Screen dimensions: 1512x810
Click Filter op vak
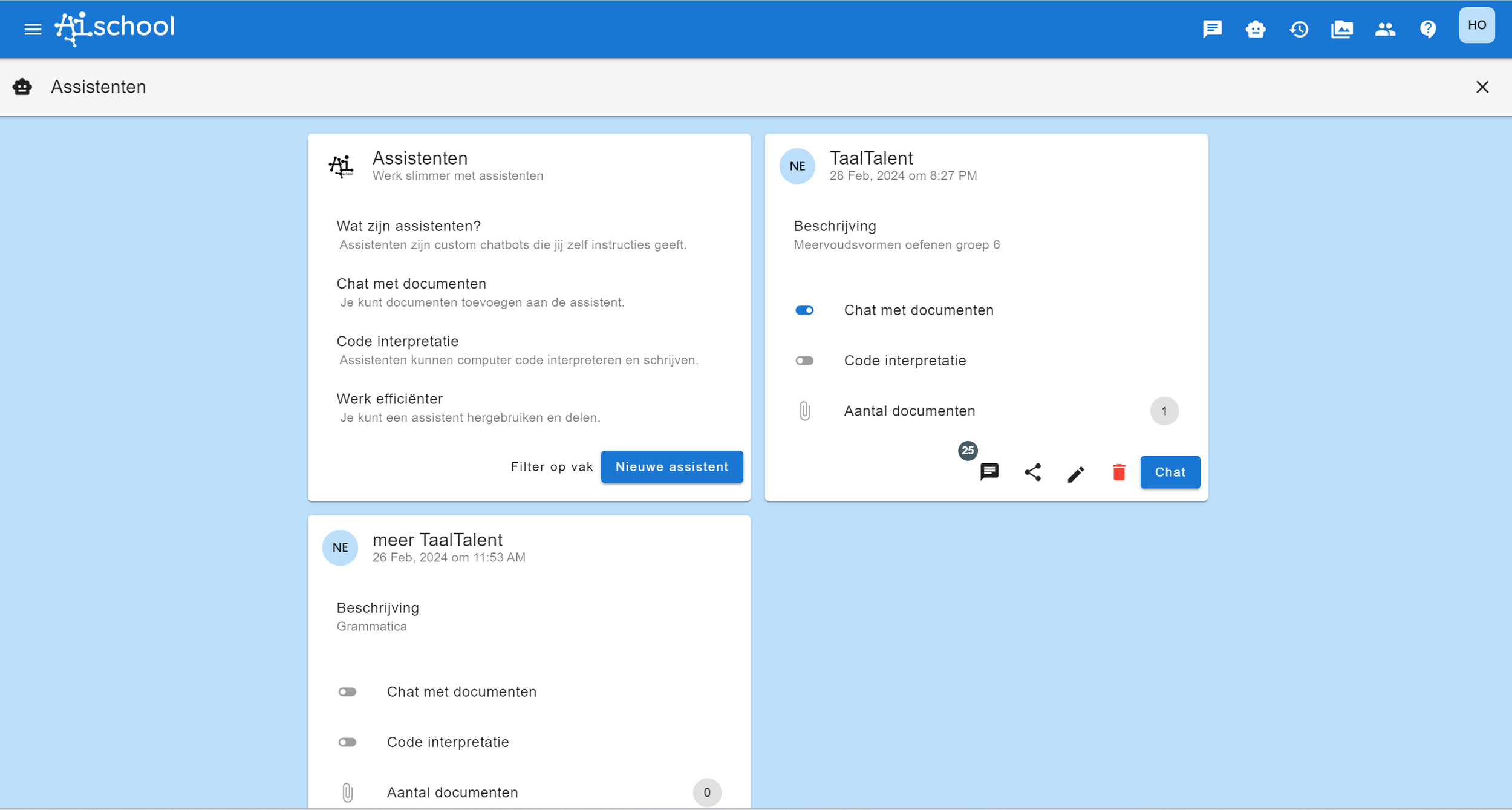coord(552,467)
